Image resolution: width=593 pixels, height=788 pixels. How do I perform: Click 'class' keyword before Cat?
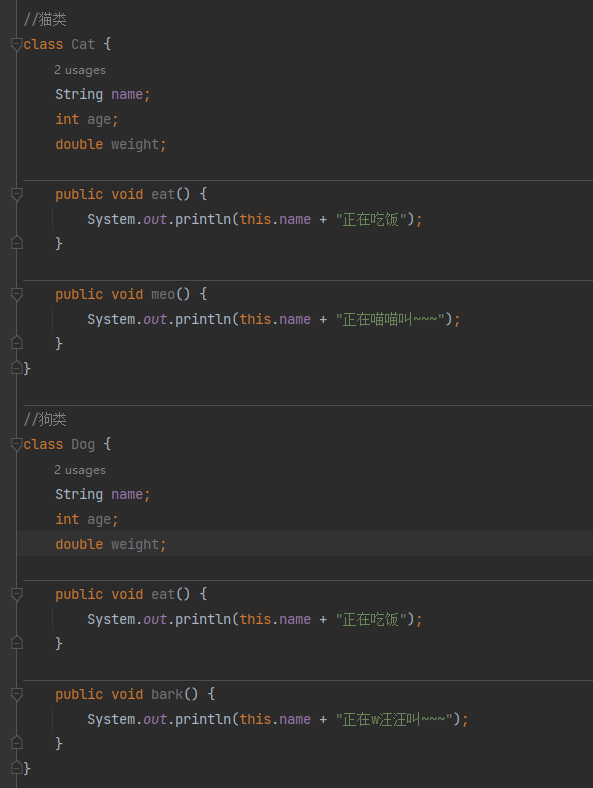coord(43,44)
